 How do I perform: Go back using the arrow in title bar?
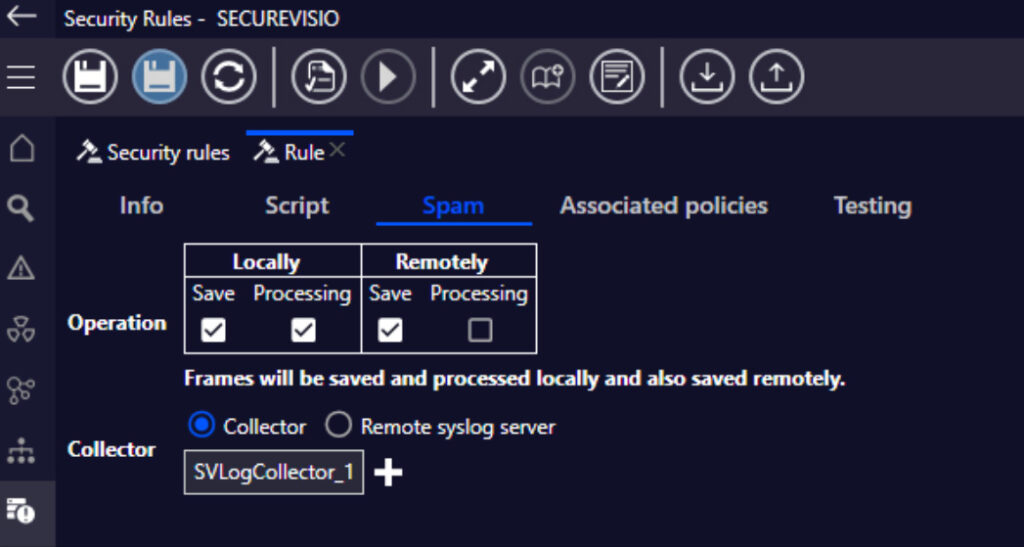click(x=22, y=16)
